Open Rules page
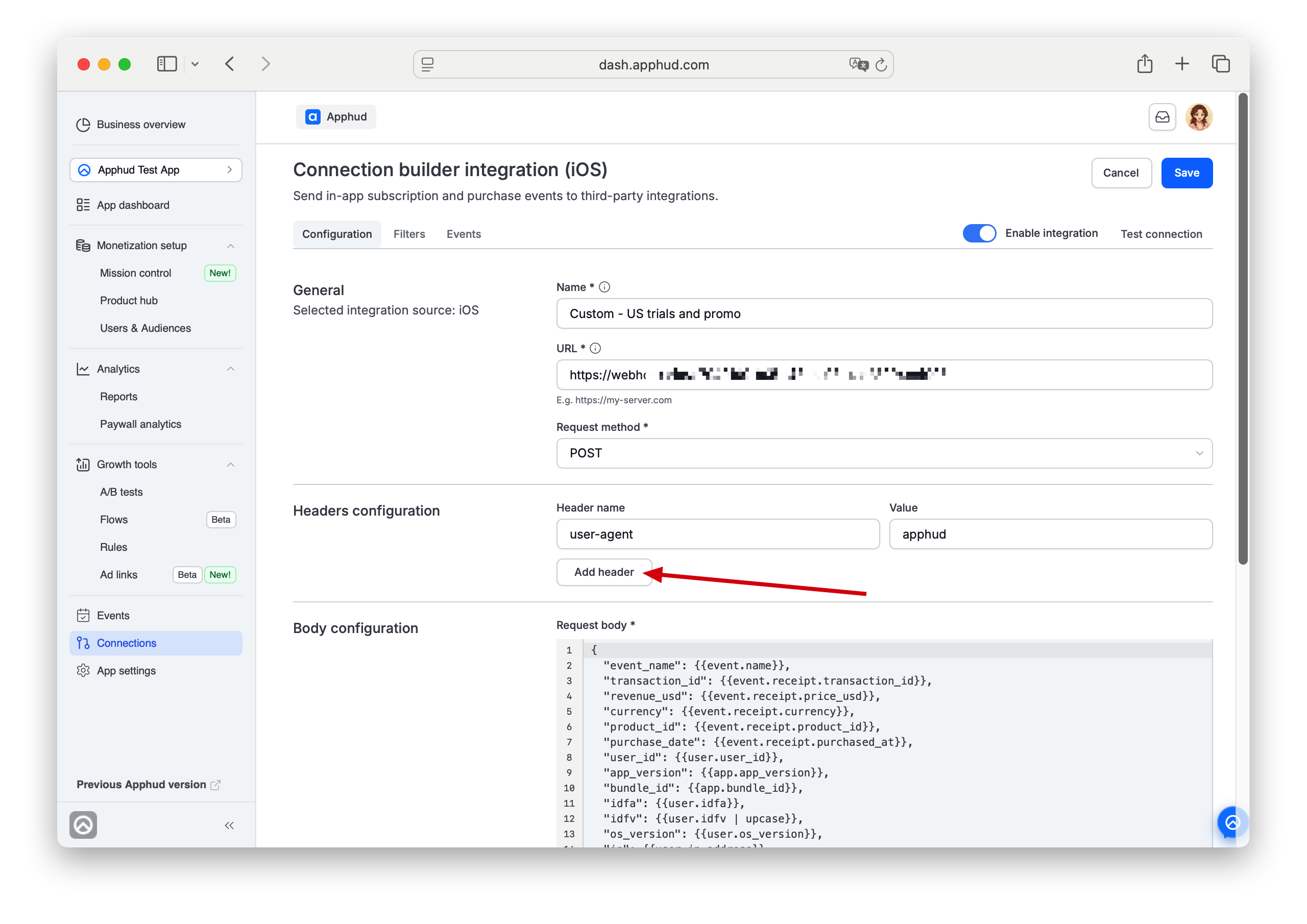Viewport: 1307px width, 924px height. pos(113,547)
